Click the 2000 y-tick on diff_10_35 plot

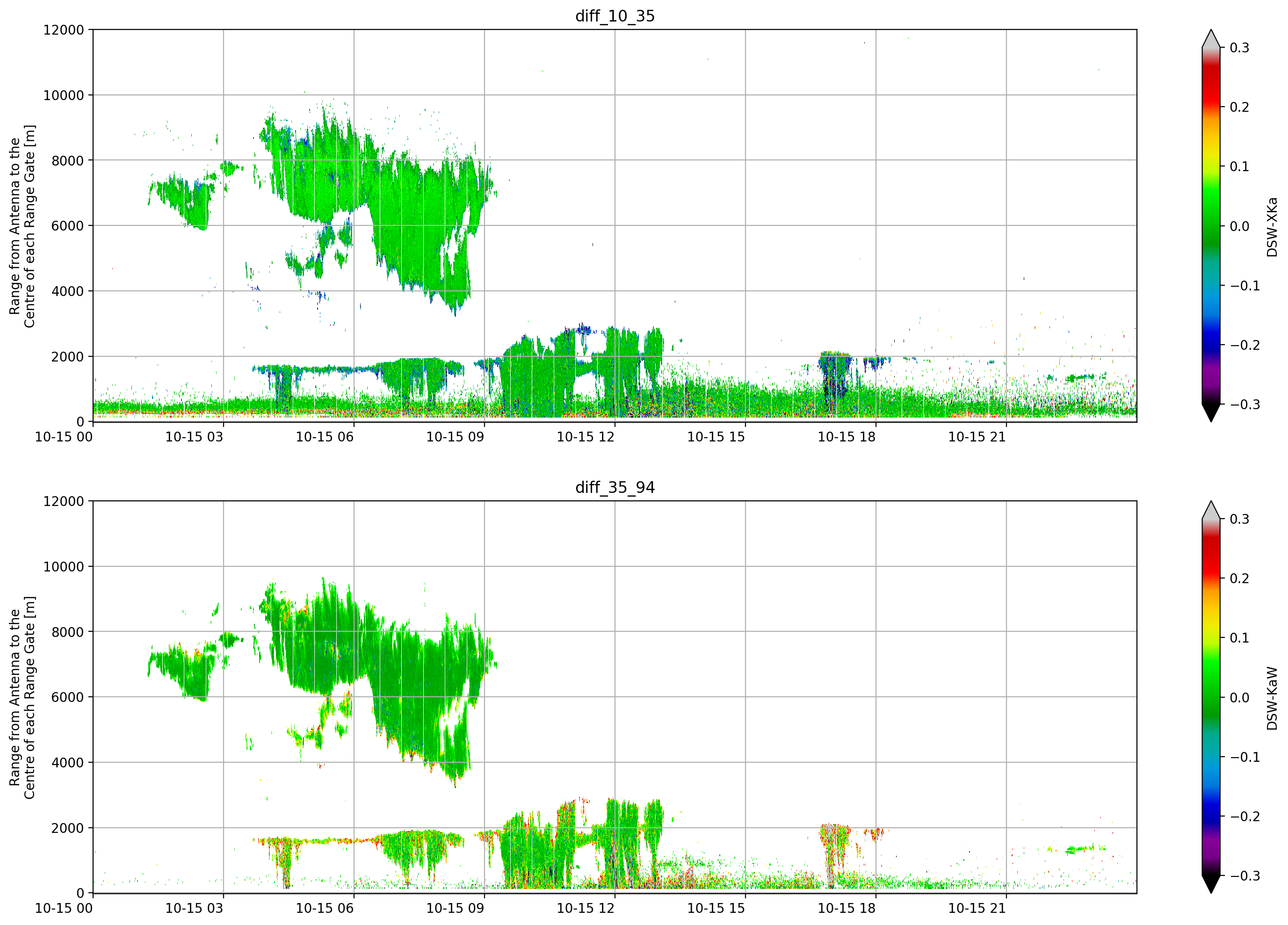(67, 357)
